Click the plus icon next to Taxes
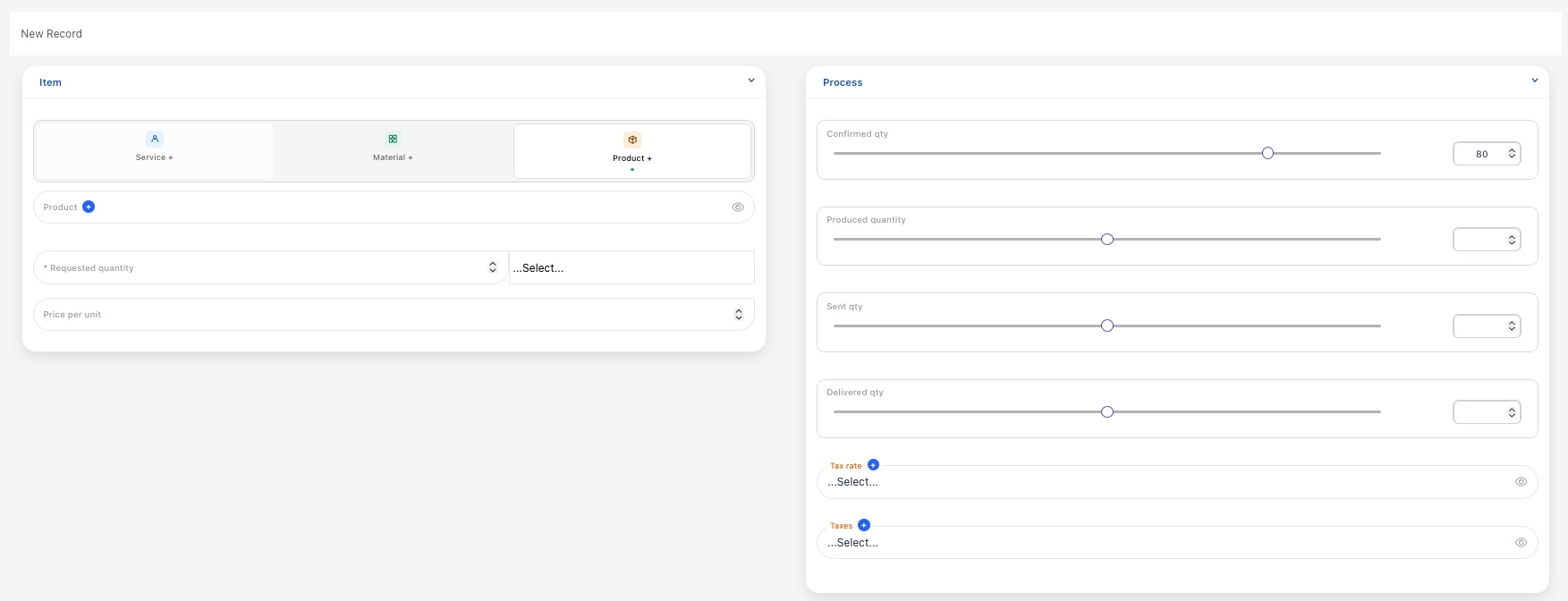1568x601 pixels. (x=864, y=525)
